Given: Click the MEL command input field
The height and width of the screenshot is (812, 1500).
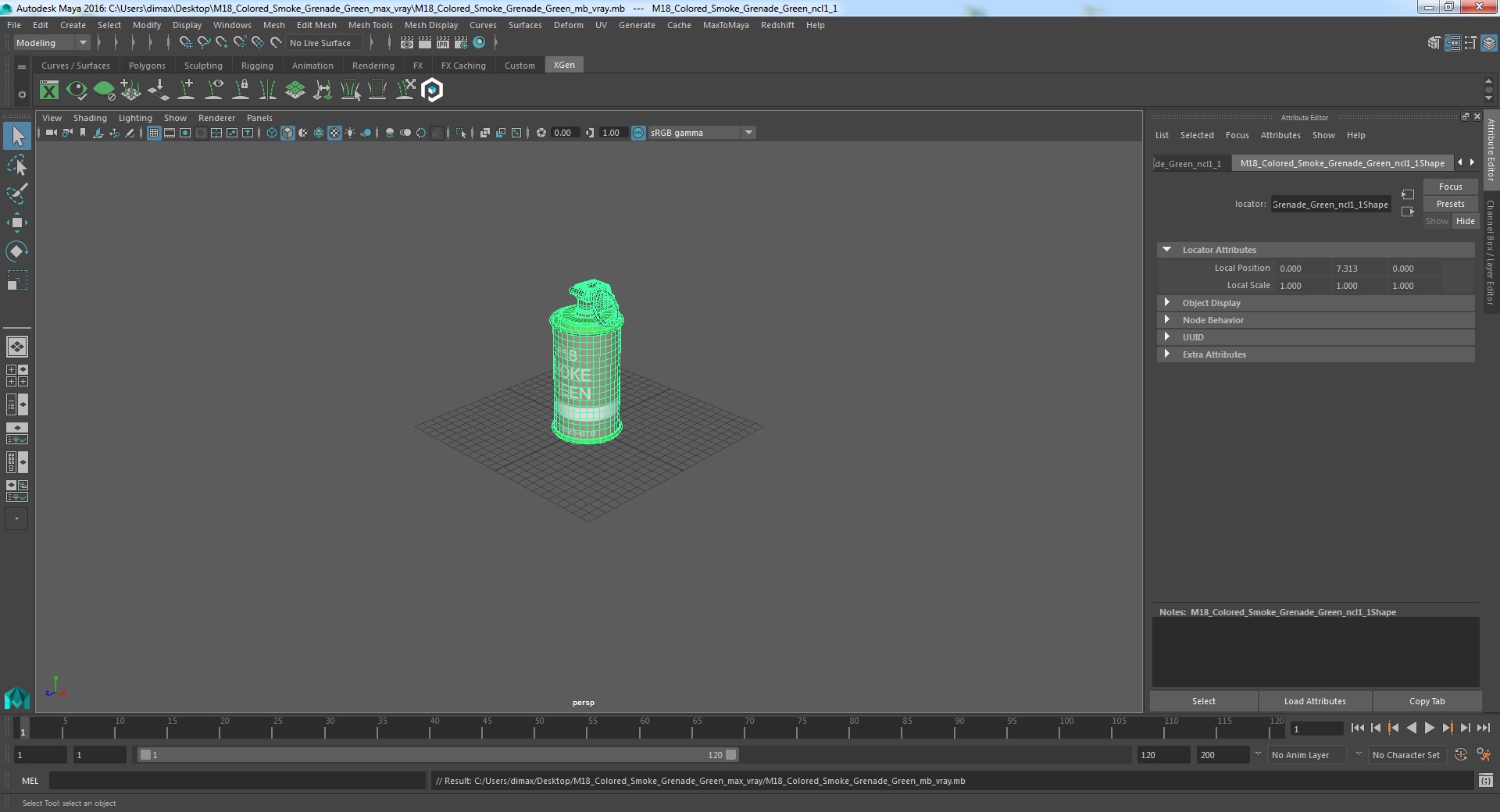Looking at the screenshot, I should pyautogui.click(x=237, y=780).
